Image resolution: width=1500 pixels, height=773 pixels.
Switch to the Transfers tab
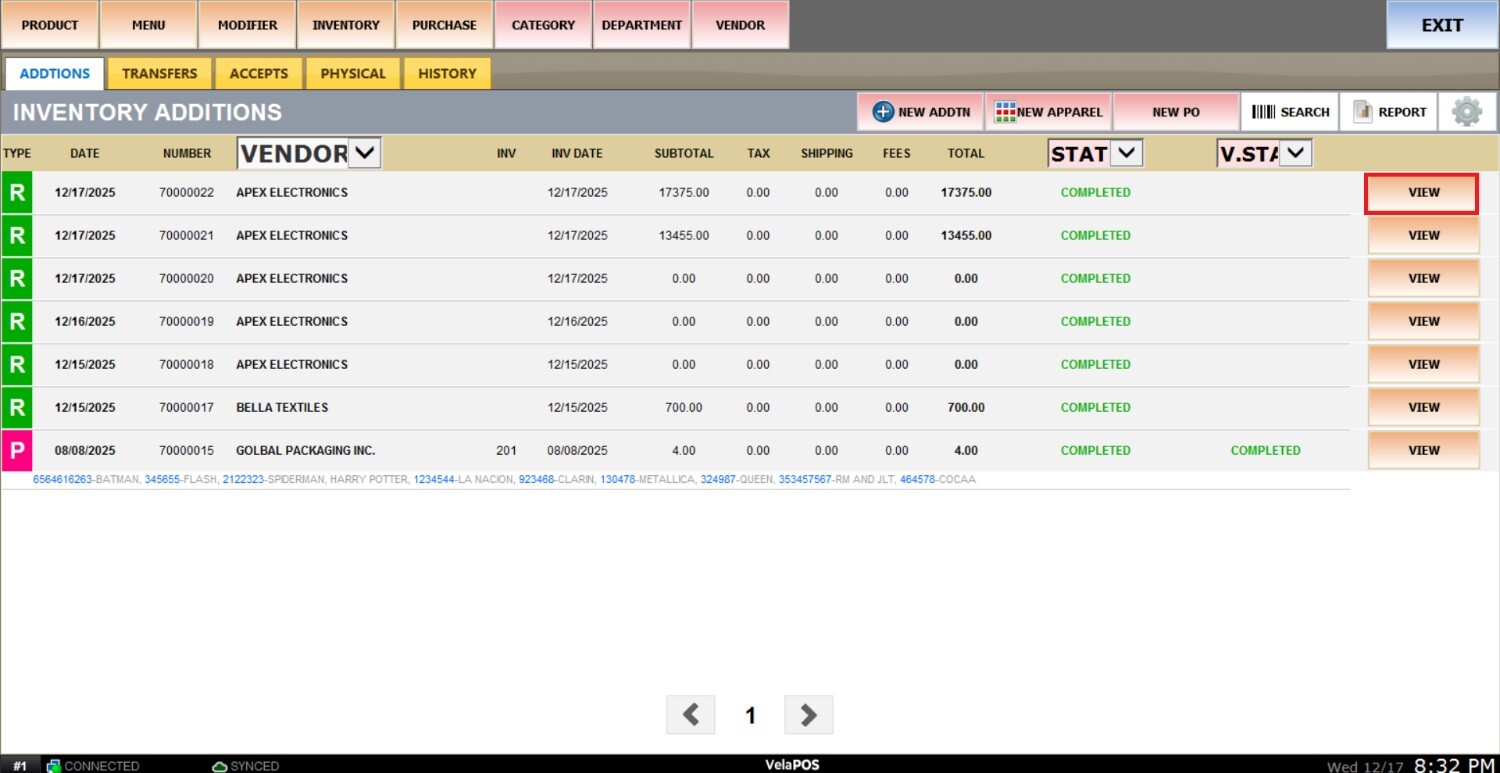[x=160, y=73]
